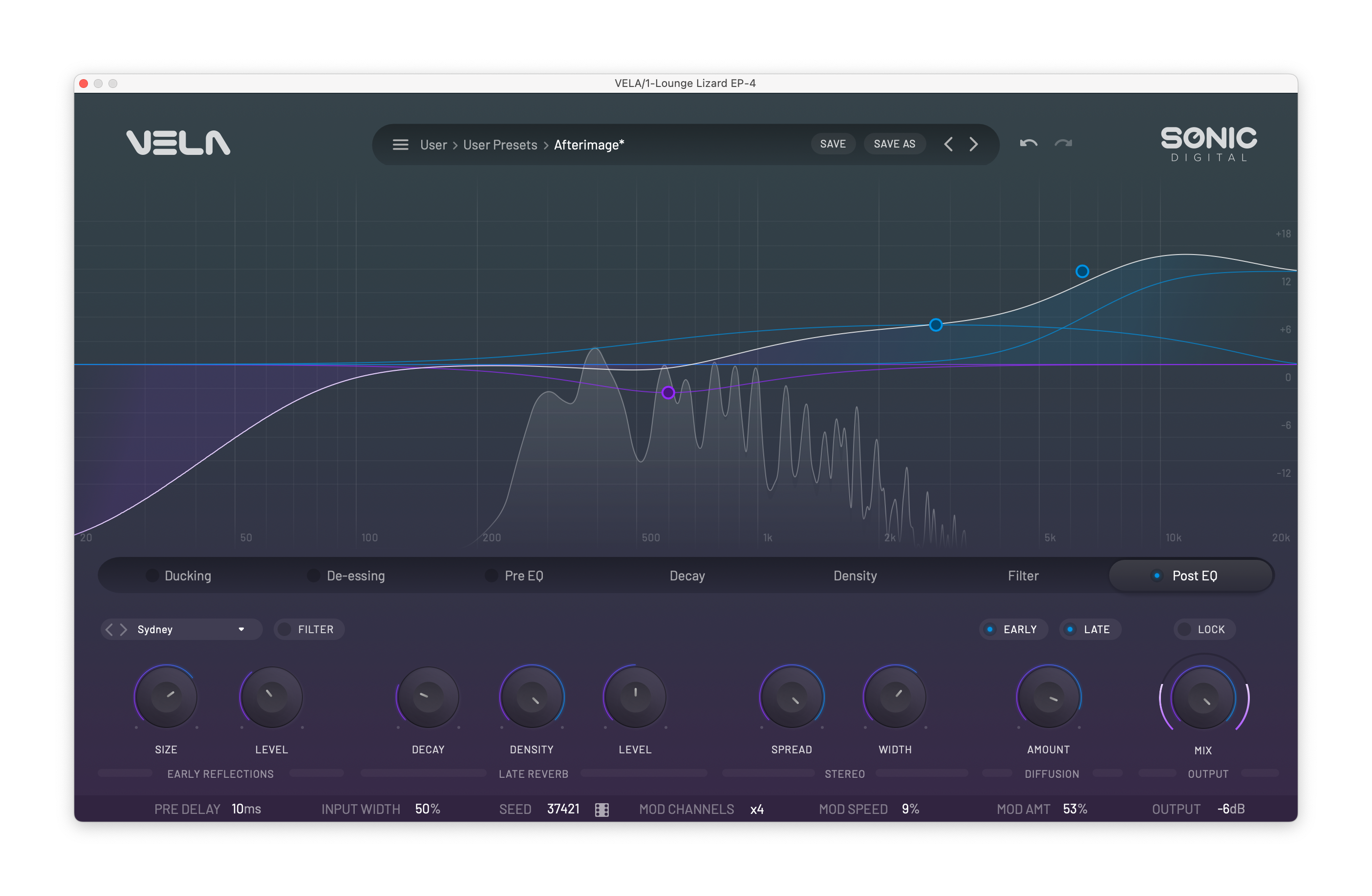Image resolution: width=1372 pixels, height=896 pixels.
Task: Randomize the seed with the dice icon
Action: [601, 810]
